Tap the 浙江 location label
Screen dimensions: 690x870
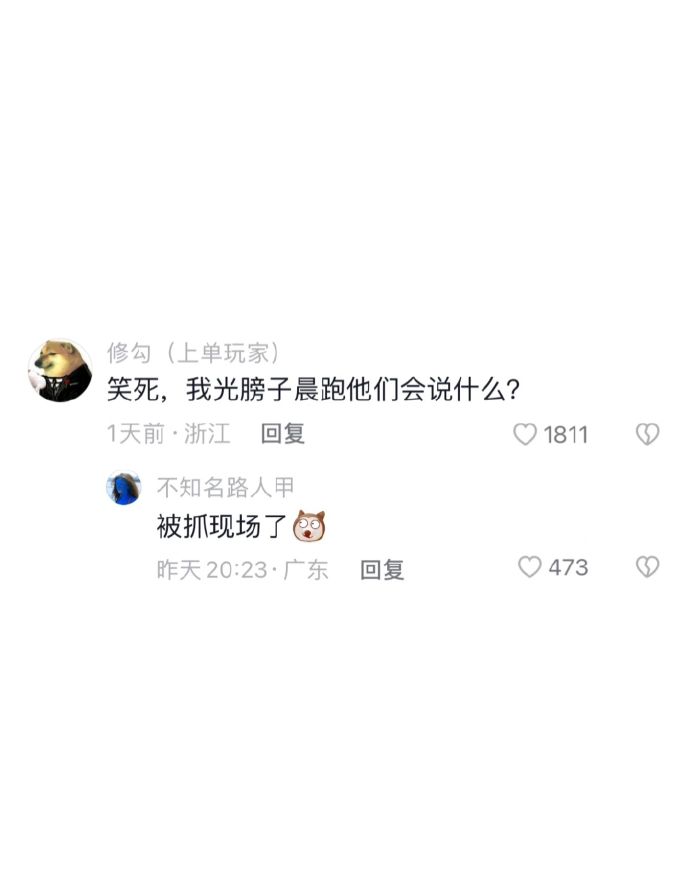(207, 433)
